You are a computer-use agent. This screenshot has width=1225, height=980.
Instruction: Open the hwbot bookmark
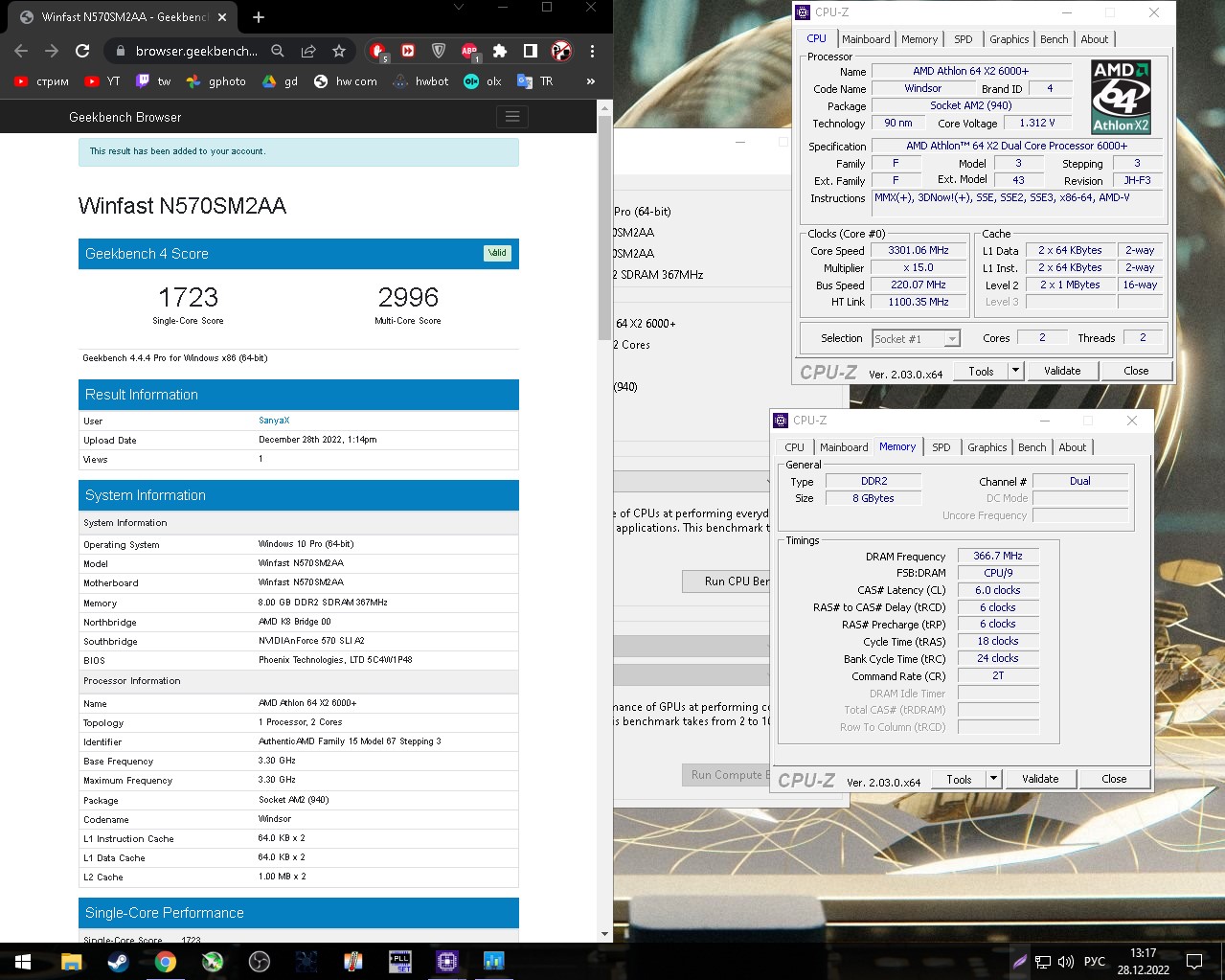click(420, 81)
